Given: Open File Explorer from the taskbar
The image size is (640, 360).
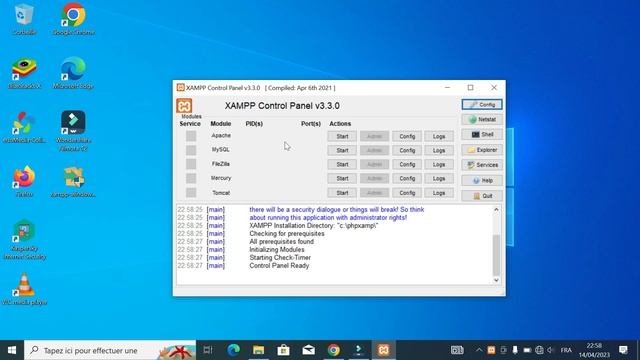Looking at the screenshot, I should [x=258, y=350].
